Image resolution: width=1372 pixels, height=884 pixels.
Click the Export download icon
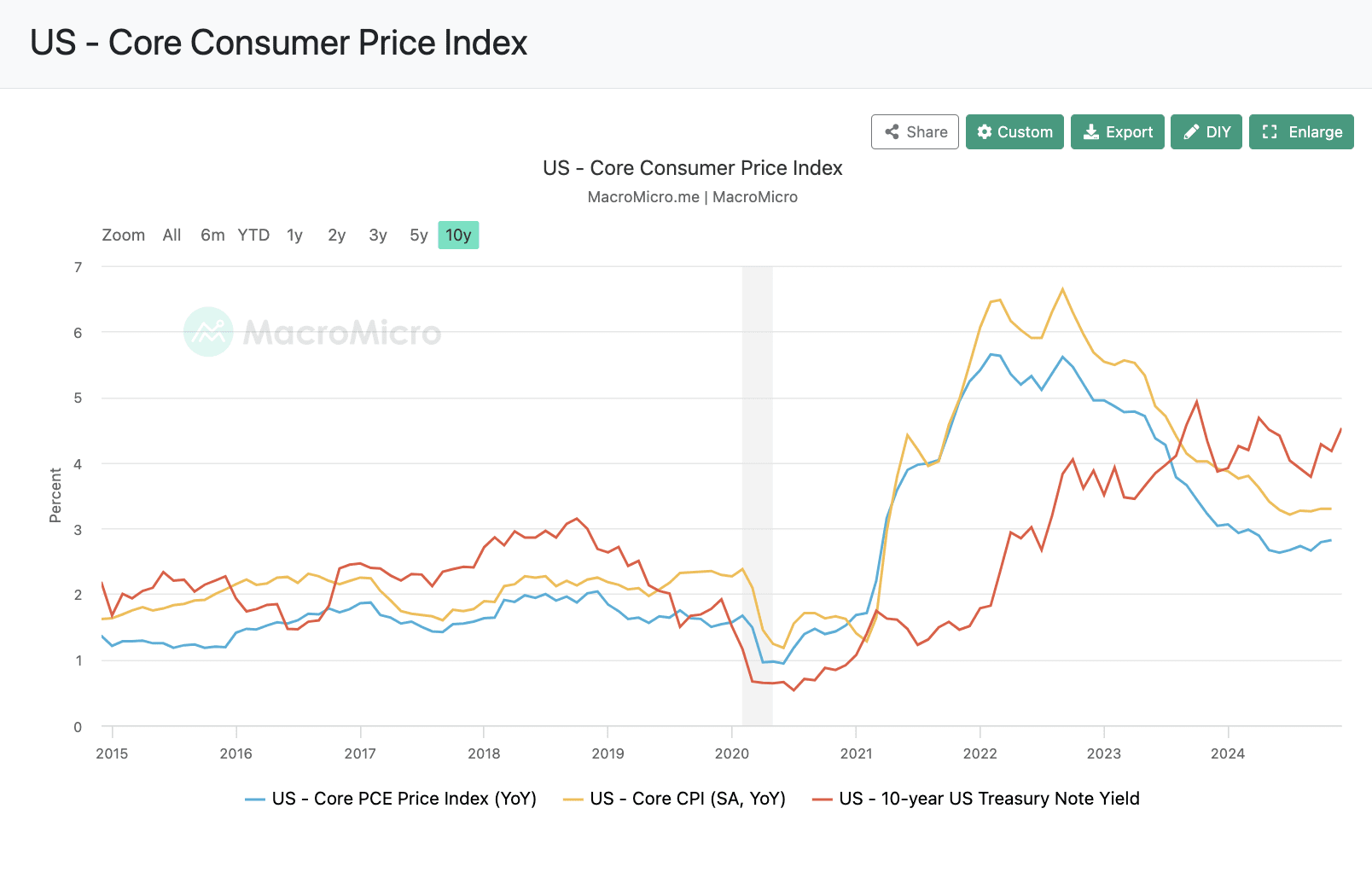1090,132
